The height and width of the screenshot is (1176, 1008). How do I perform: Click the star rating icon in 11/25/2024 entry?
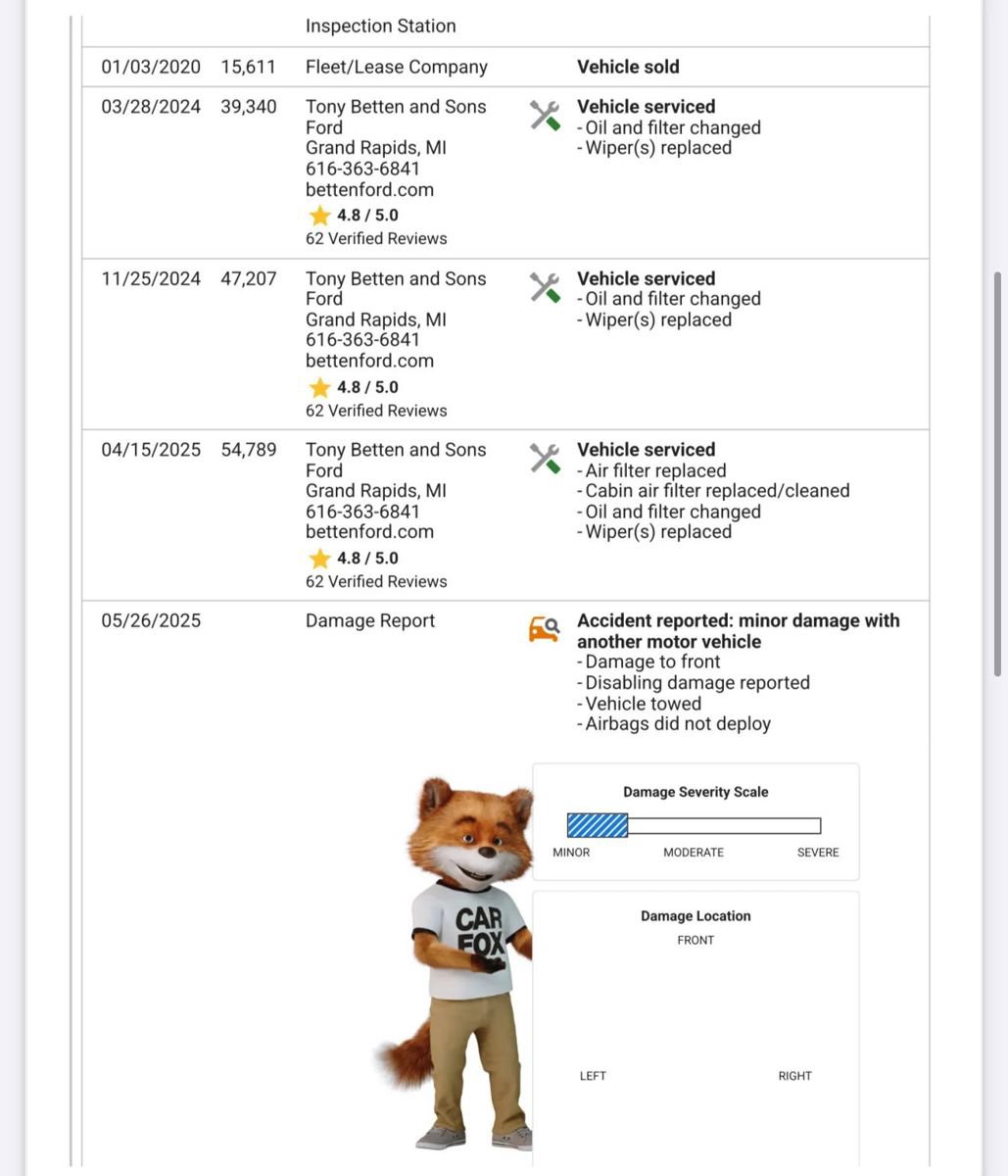coord(319,387)
